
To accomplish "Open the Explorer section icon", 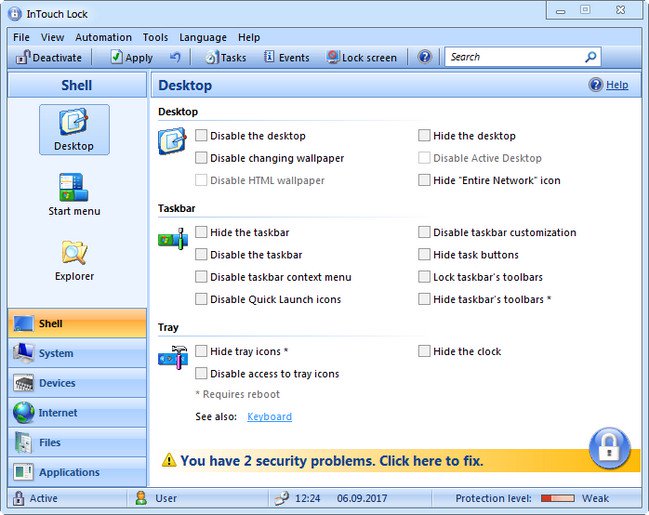I will [x=74, y=260].
